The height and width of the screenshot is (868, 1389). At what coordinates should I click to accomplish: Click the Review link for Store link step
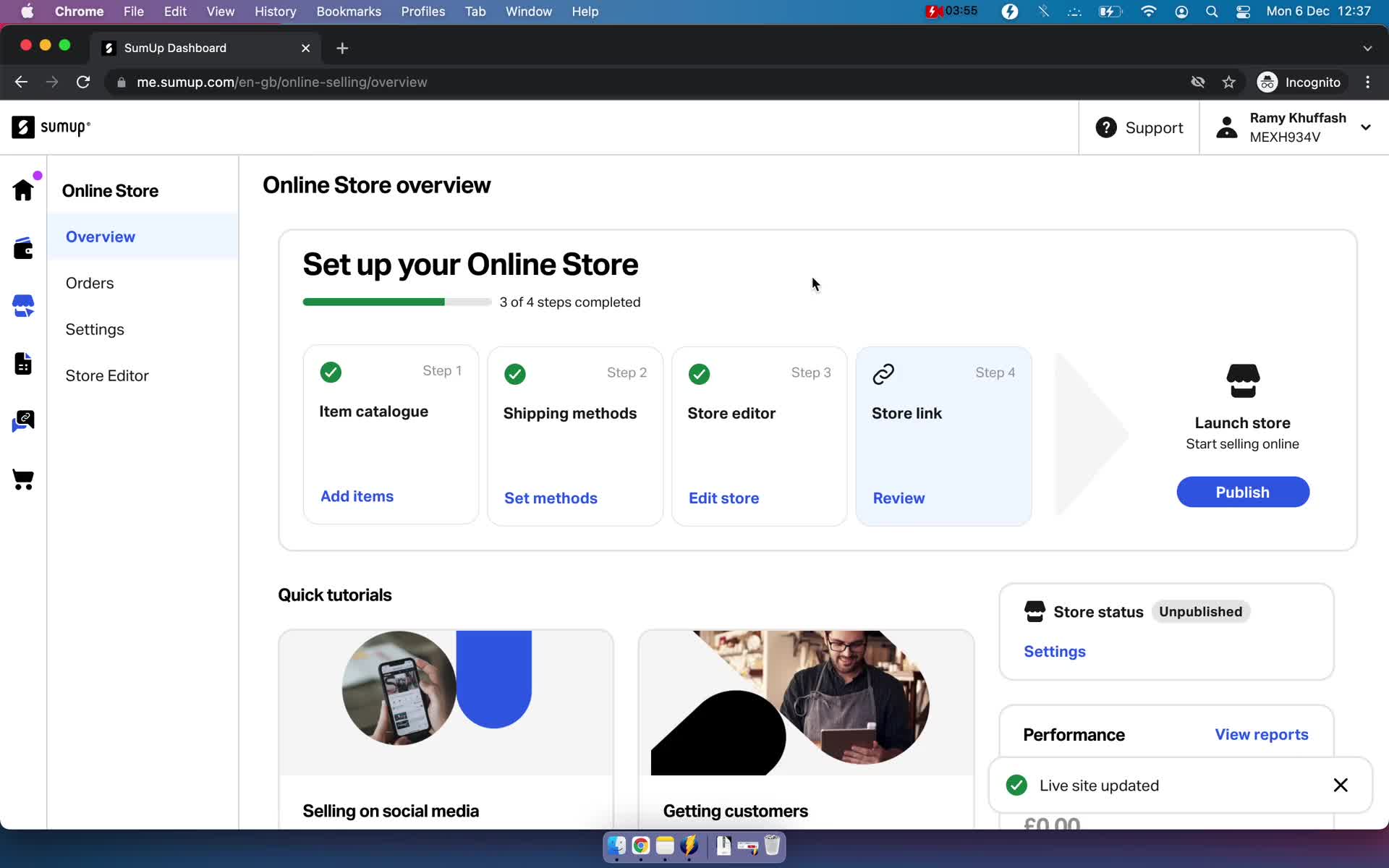click(x=898, y=497)
